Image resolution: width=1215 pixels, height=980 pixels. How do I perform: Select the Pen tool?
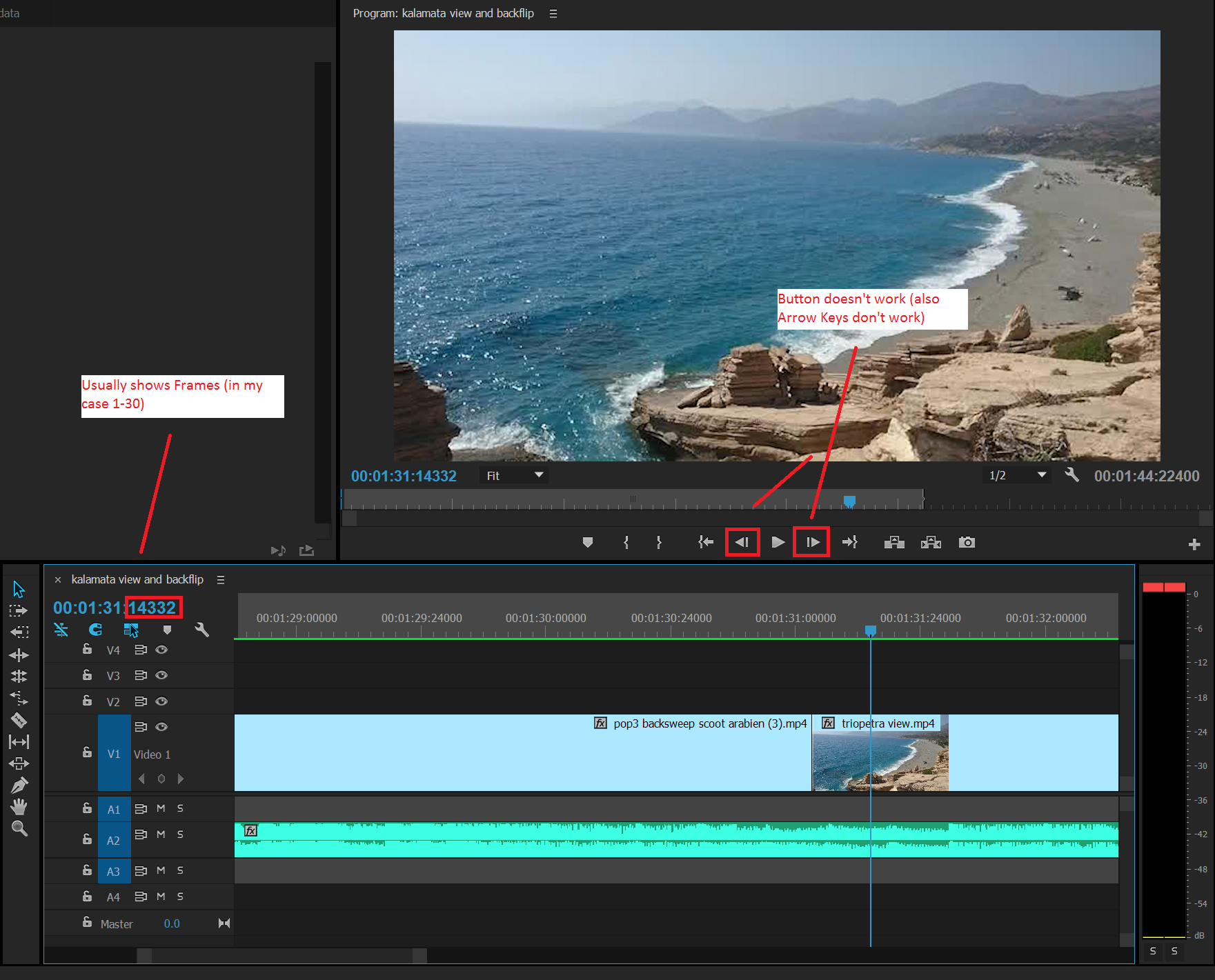[19, 785]
